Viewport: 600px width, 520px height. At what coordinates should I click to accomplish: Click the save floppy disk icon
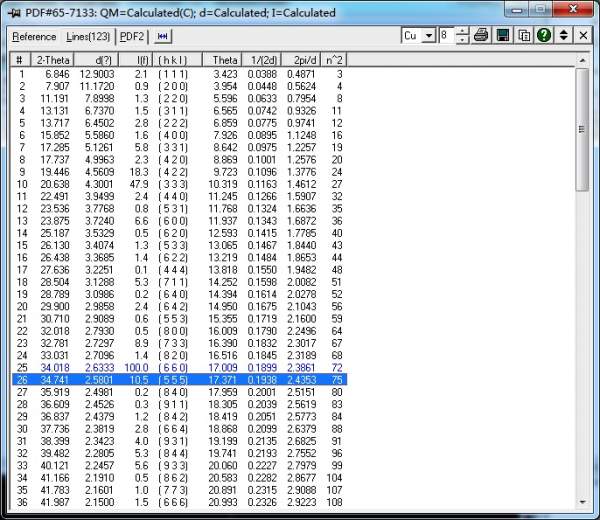point(502,36)
